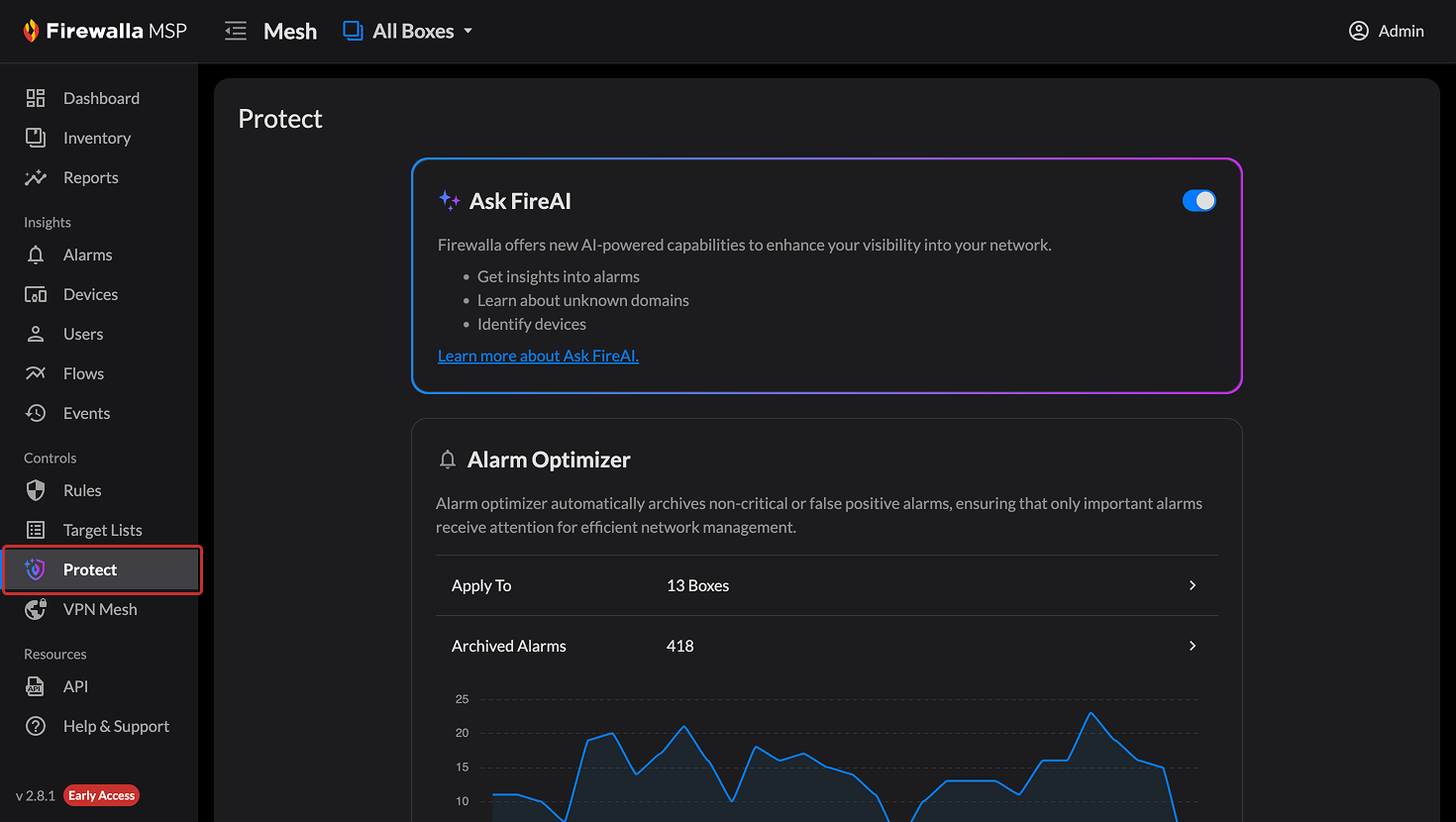Click the Apply To label
1456x822 pixels.
(481, 585)
